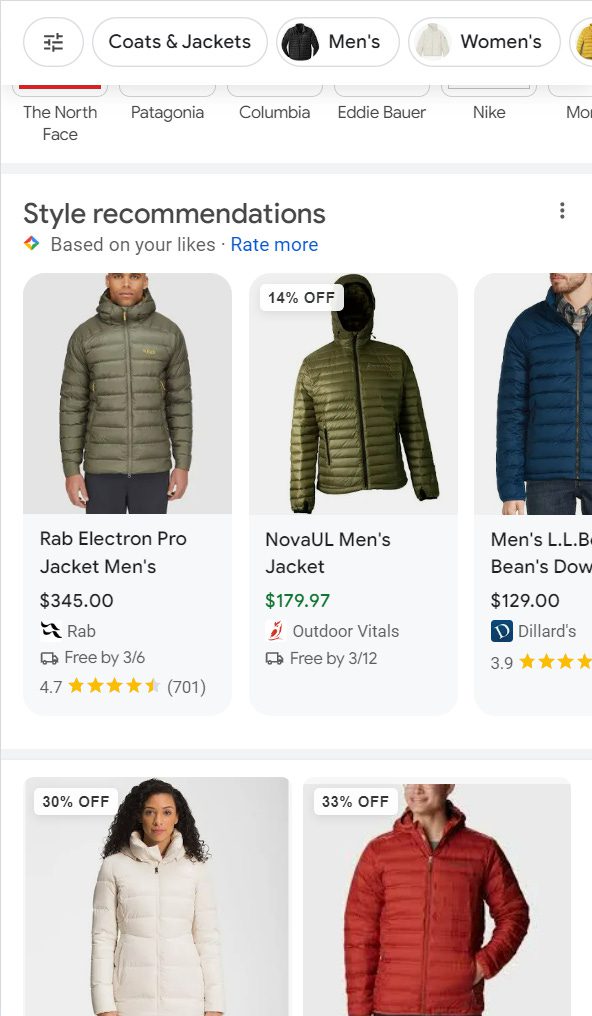
Task: Click the 14% OFF badge
Action: (x=300, y=296)
